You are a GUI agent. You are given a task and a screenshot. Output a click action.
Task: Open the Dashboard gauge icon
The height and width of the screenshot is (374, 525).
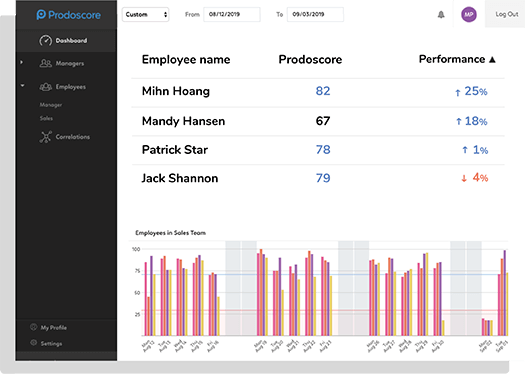point(46,41)
